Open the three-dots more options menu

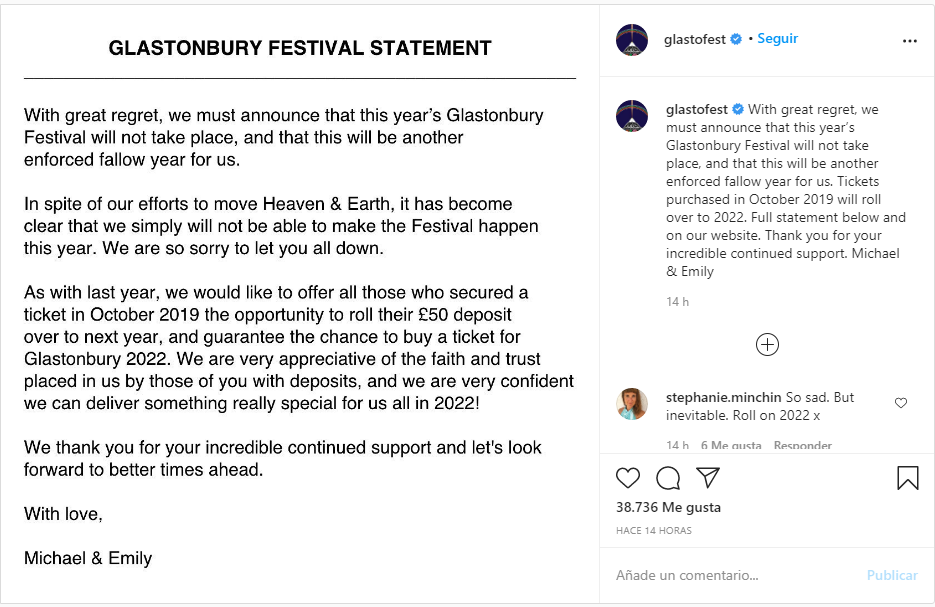click(x=909, y=41)
